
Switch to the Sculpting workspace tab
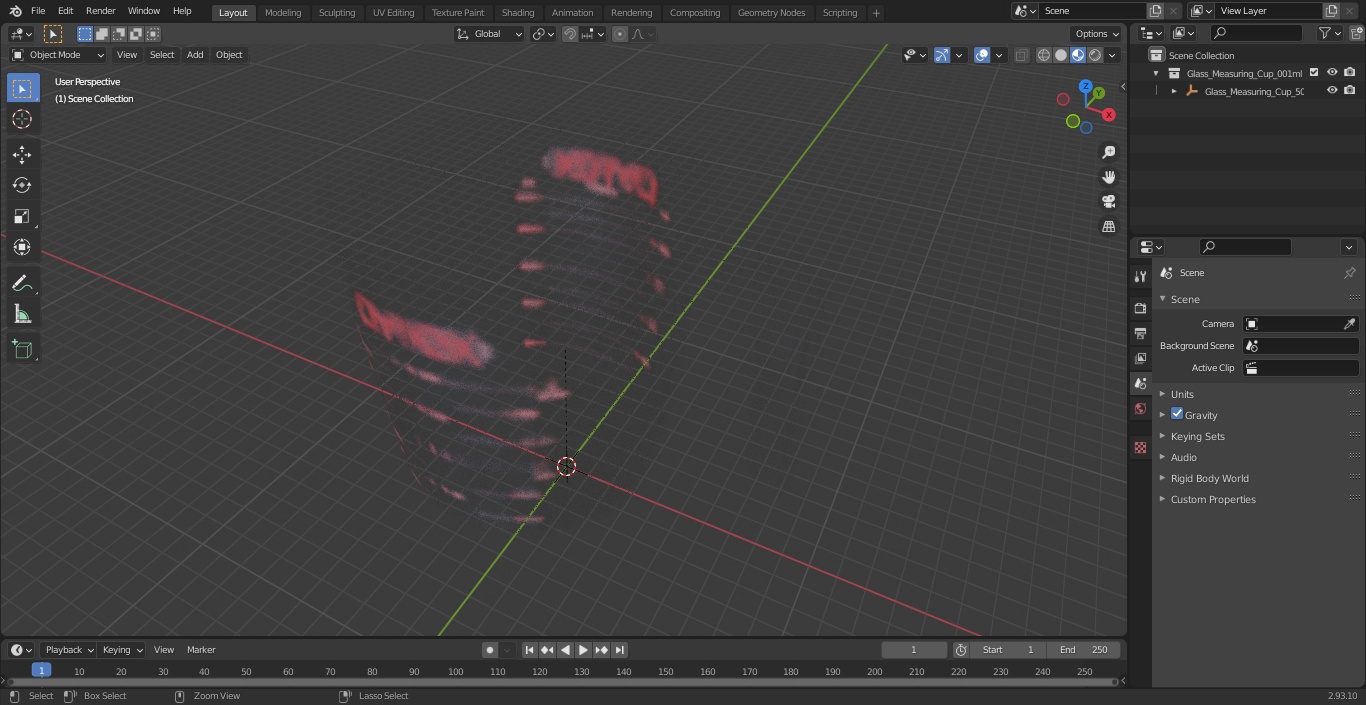pyautogui.click(x=337, y=13)
